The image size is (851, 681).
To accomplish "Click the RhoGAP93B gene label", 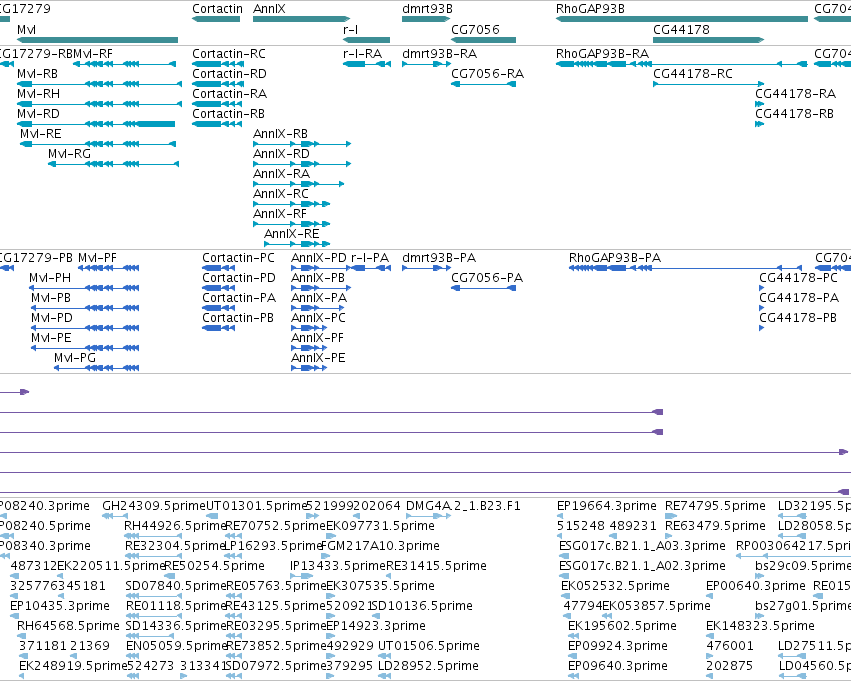I will click(x=590, y=9).
